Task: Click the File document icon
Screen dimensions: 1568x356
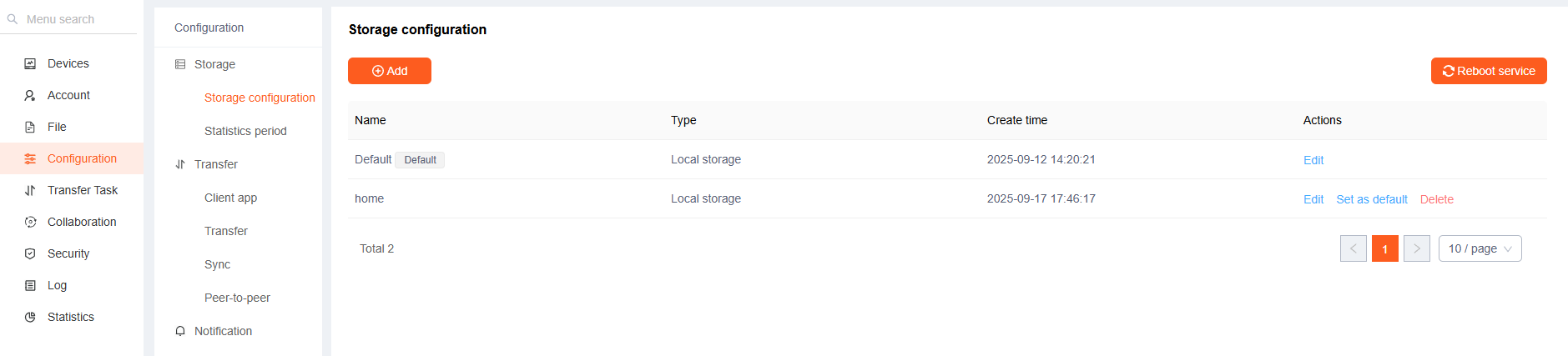Action: click(30, 127)
